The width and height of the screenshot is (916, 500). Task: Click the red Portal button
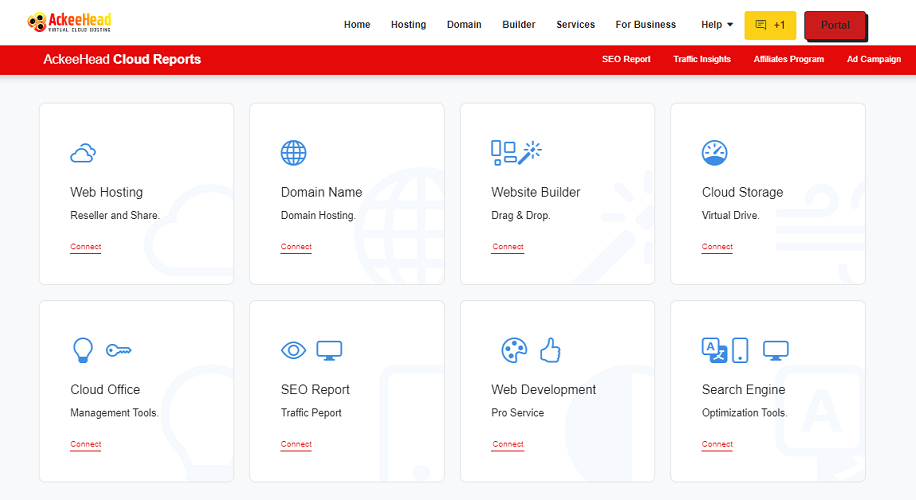coord(835,25)
